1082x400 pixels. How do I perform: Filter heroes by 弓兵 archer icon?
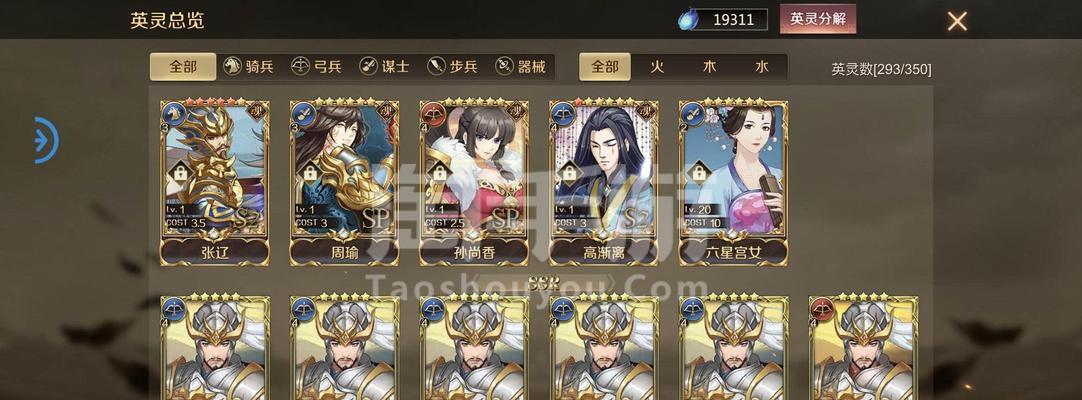(300, 67)
